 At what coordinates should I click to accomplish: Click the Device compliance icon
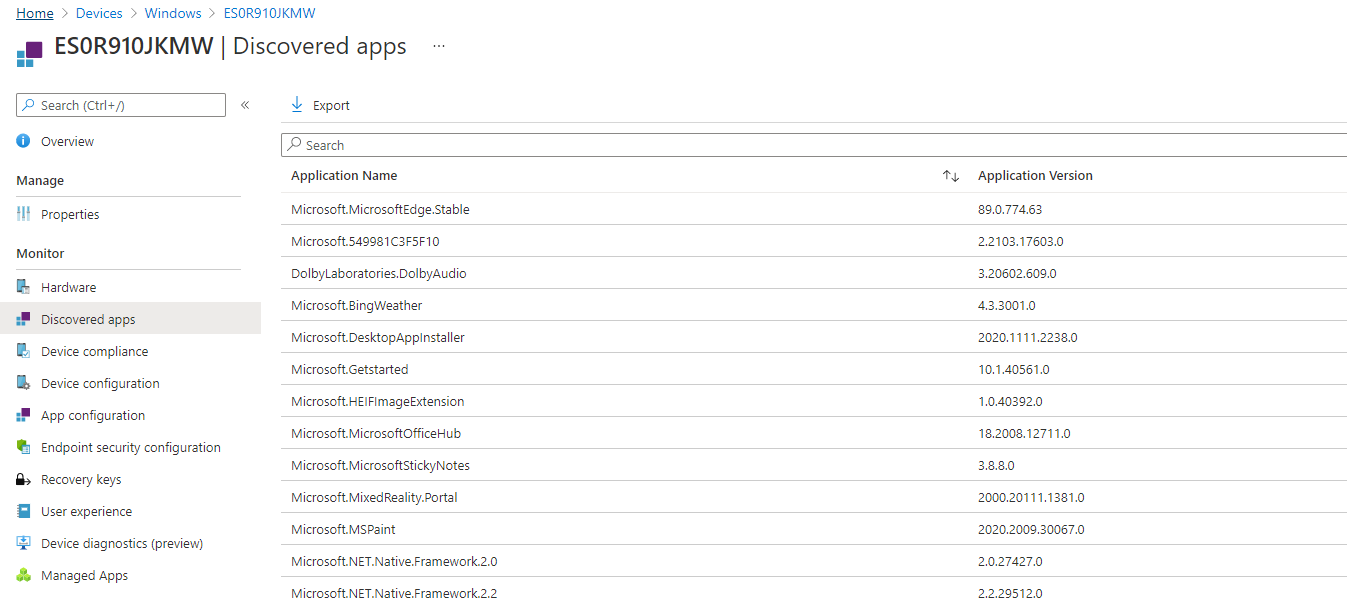24,352
